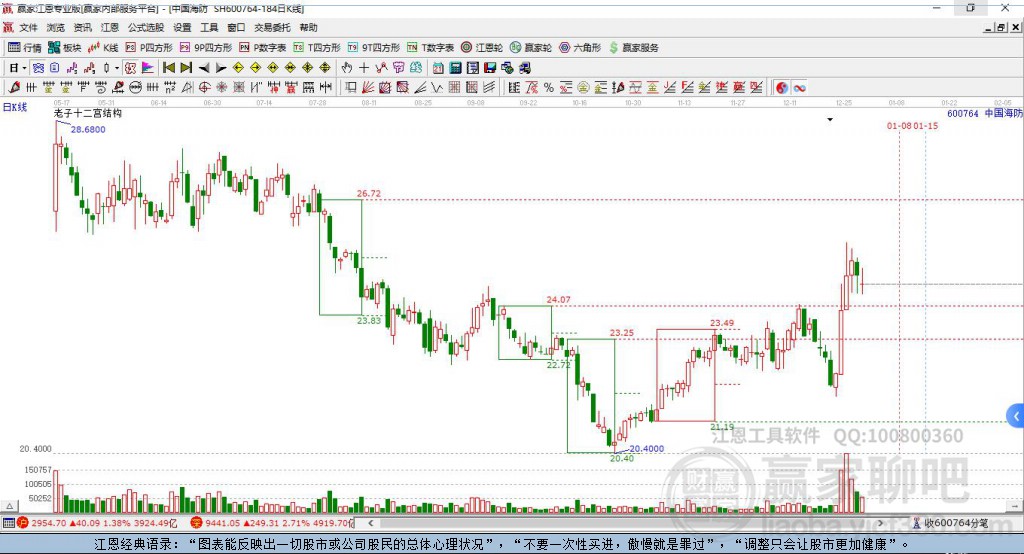Open the 板块 sector view
The width and height of the screenshot is (1024, 554).
[x=65, y=48]
